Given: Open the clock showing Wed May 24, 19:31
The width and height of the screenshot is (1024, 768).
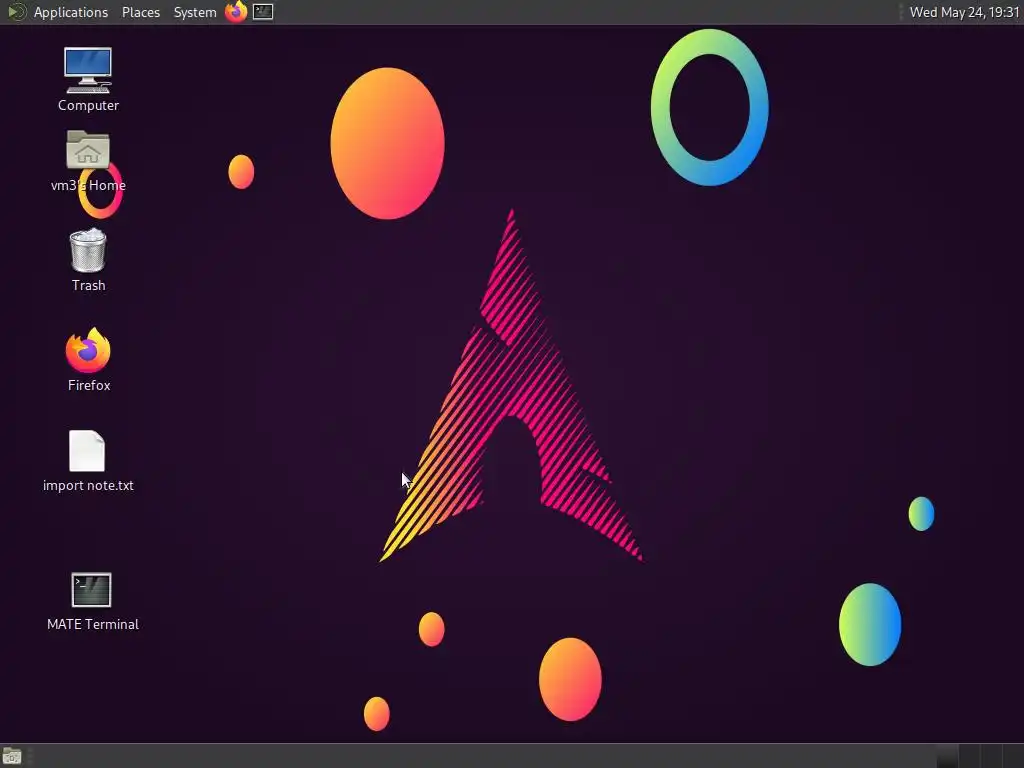Looking at the screenshot, I should [x=964, y=12].
